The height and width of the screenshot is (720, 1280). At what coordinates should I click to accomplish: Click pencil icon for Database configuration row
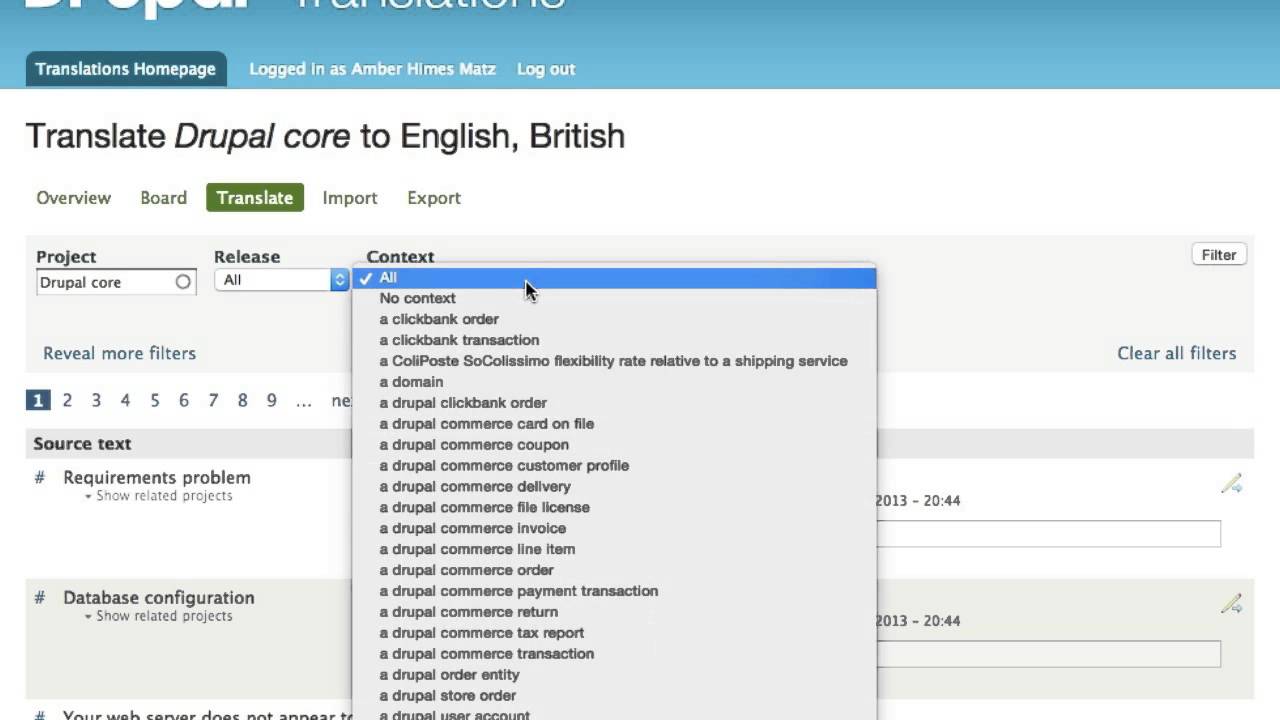click(x=1231, y=604)
